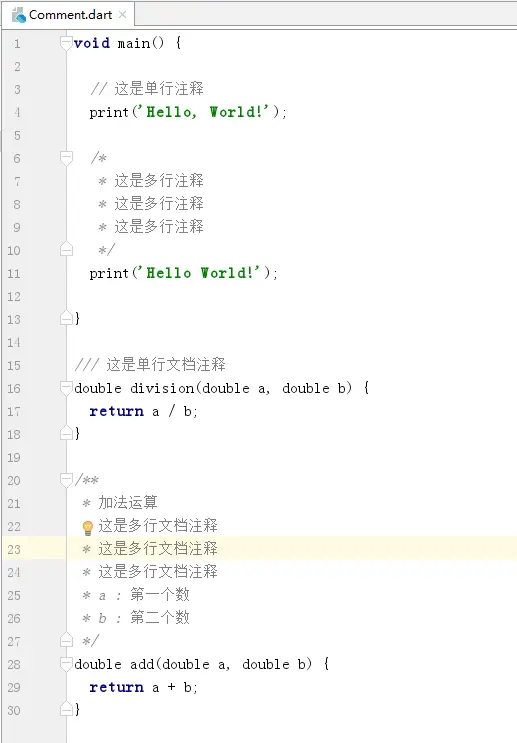Click the single-line comment on line 3

click(147, 89)
